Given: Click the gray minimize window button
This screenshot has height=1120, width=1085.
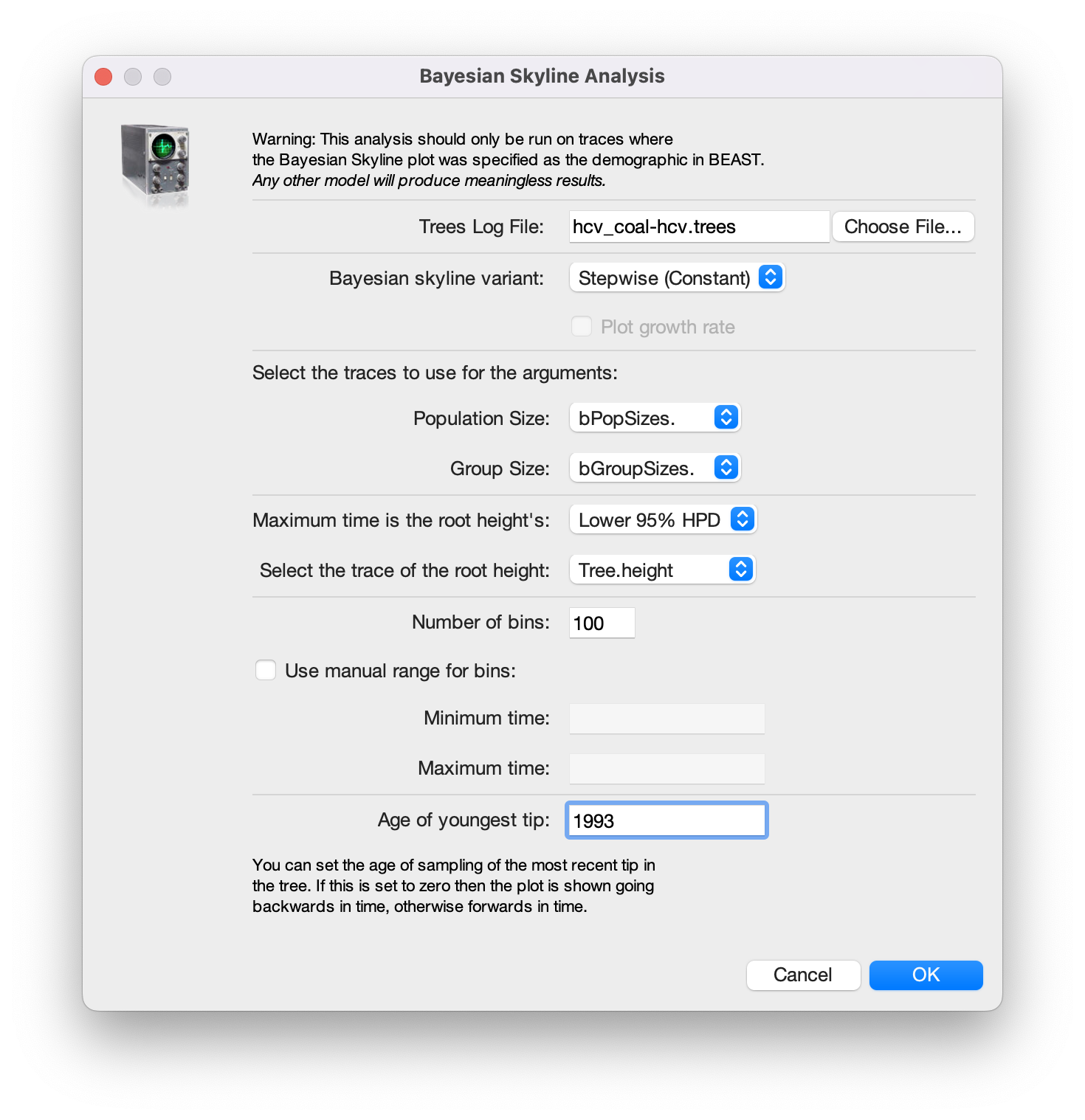Looking at the screenshot, I should pos(133,77).
